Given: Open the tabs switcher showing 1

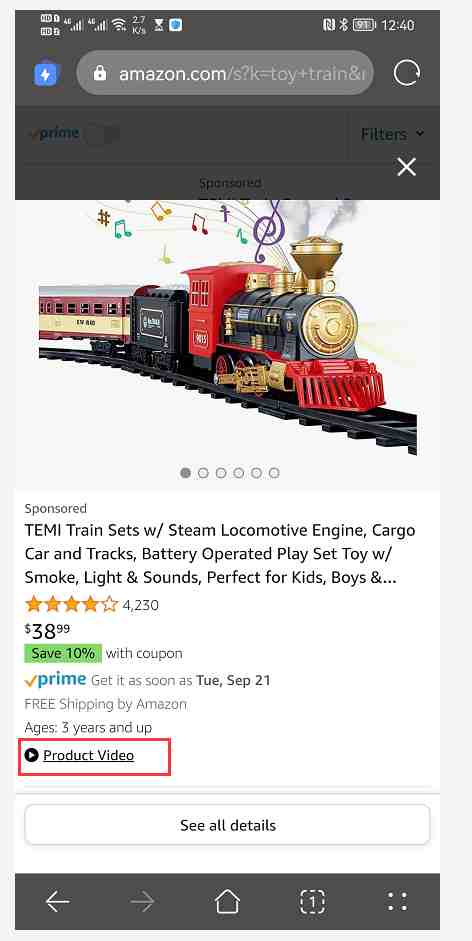Looking at the screenshot, I should [x=312, y=901].
